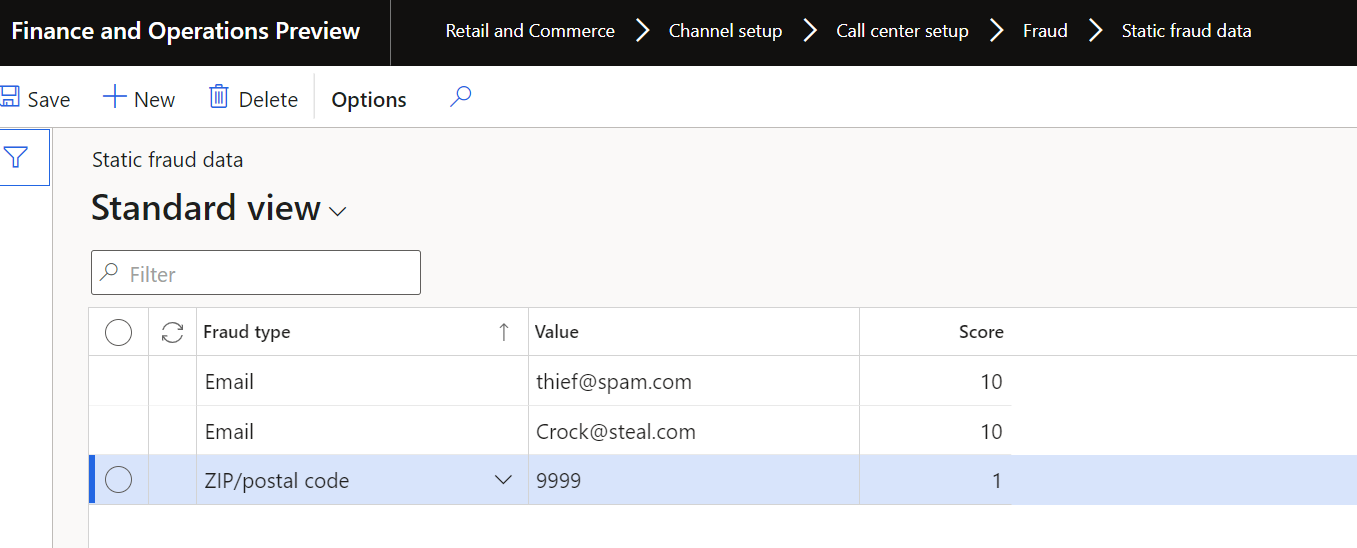This screenshot has height=548, width=1357.
Task: Toggle the select-all circle in grid header
Action: (118, 332)
